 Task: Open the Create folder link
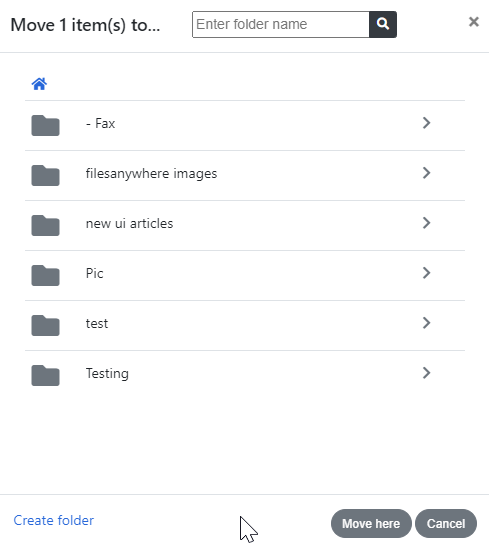(x=53, y=520)
